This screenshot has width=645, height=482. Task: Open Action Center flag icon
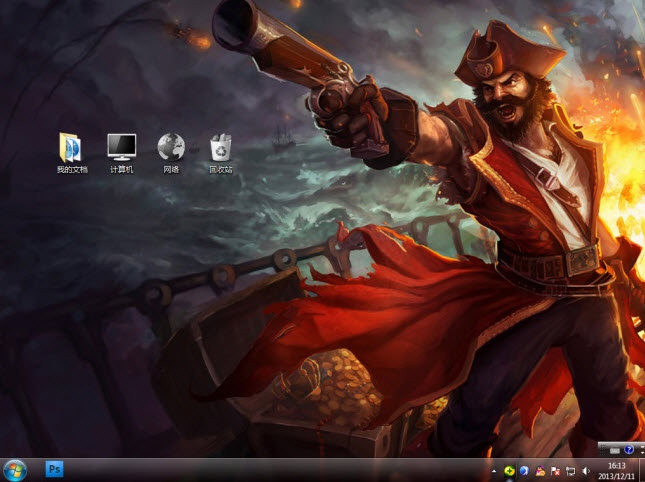(x=555, y=471)
